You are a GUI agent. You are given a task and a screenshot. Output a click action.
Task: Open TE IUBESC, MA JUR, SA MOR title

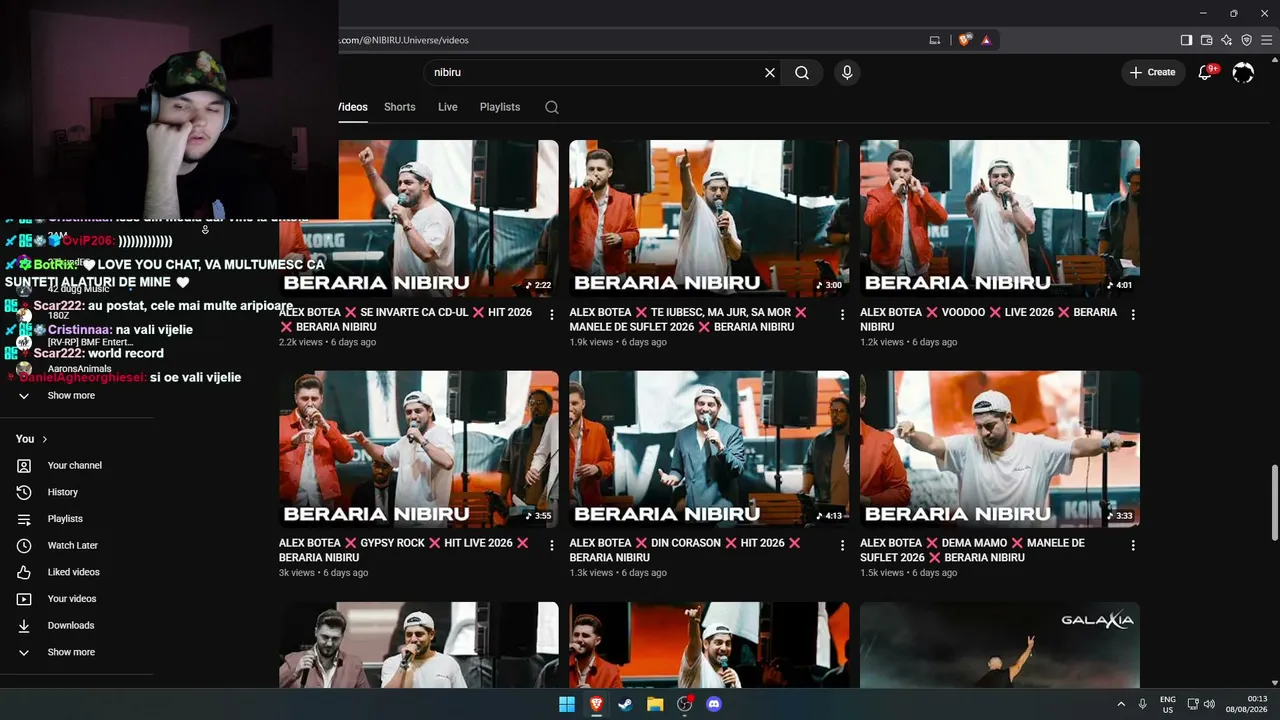click(688, 319)
